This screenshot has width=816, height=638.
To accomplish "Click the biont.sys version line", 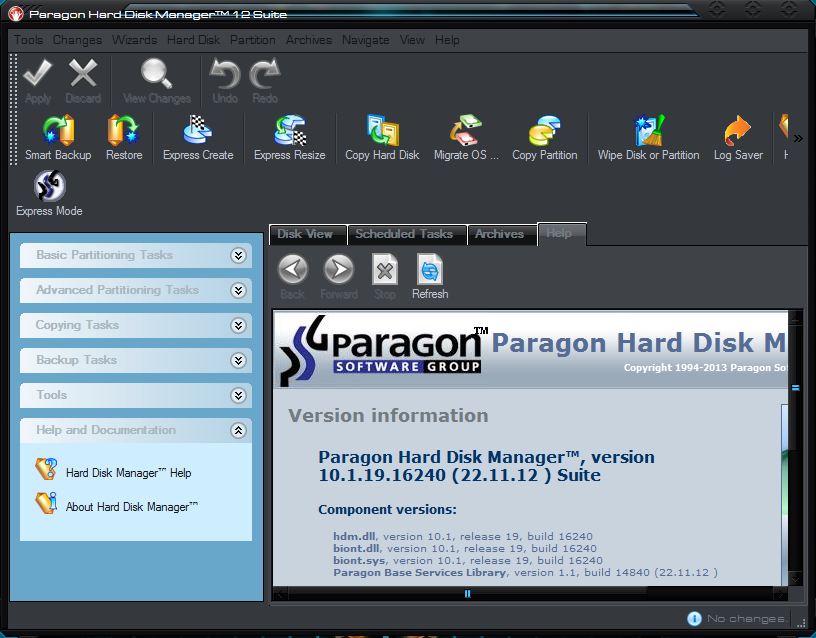I will coord(468,560).
